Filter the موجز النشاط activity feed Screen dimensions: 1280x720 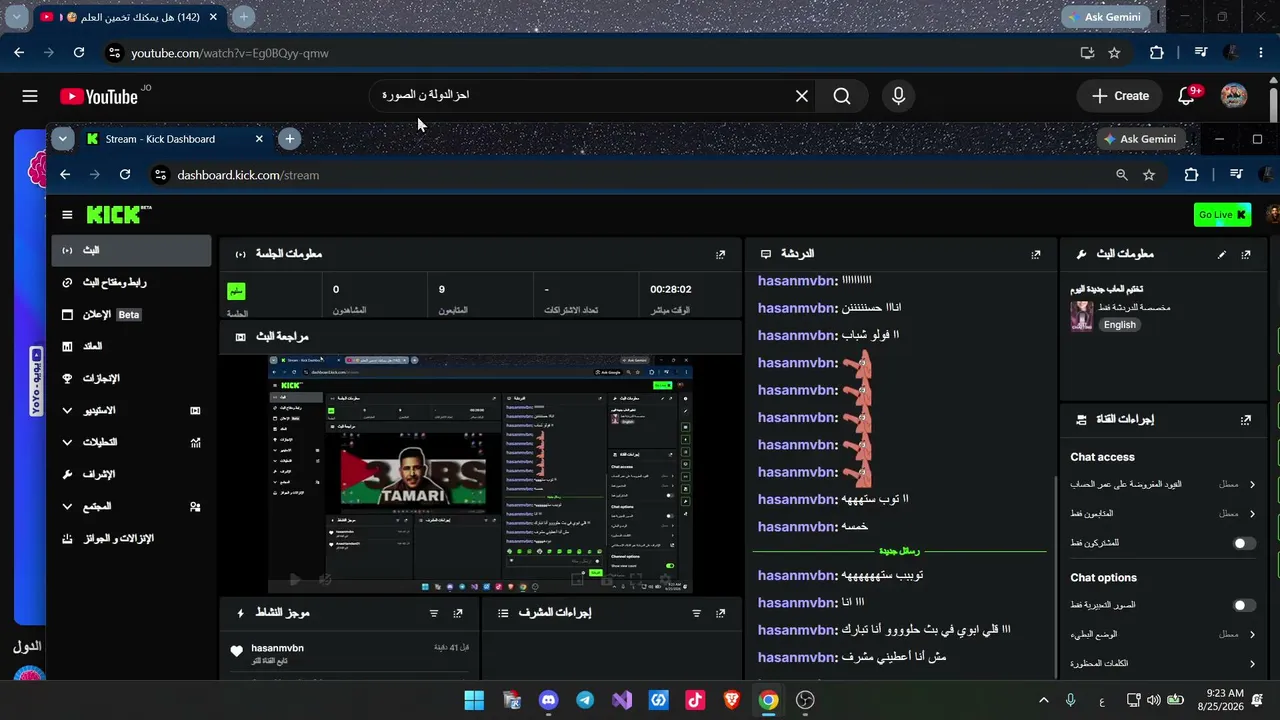click(x=434, y=613)
